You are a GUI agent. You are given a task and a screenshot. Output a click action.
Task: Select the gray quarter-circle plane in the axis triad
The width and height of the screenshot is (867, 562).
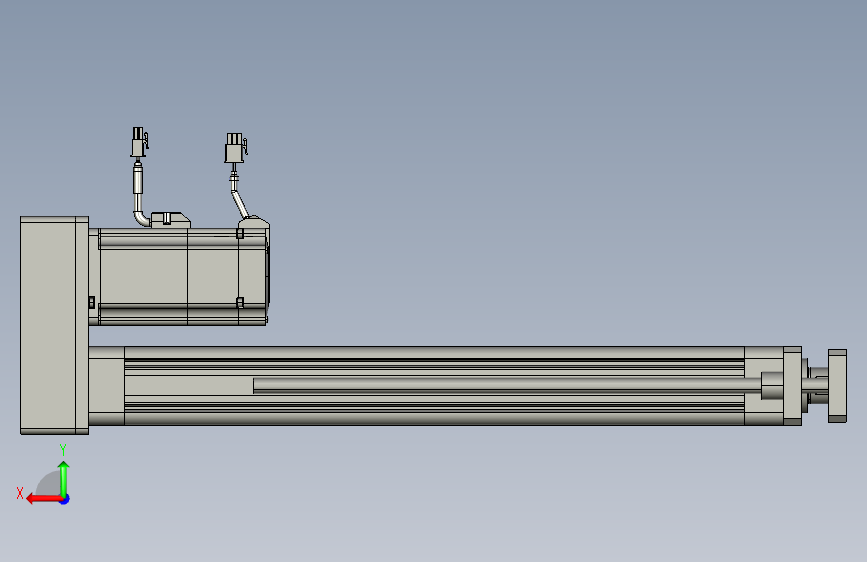coord(49,483)
